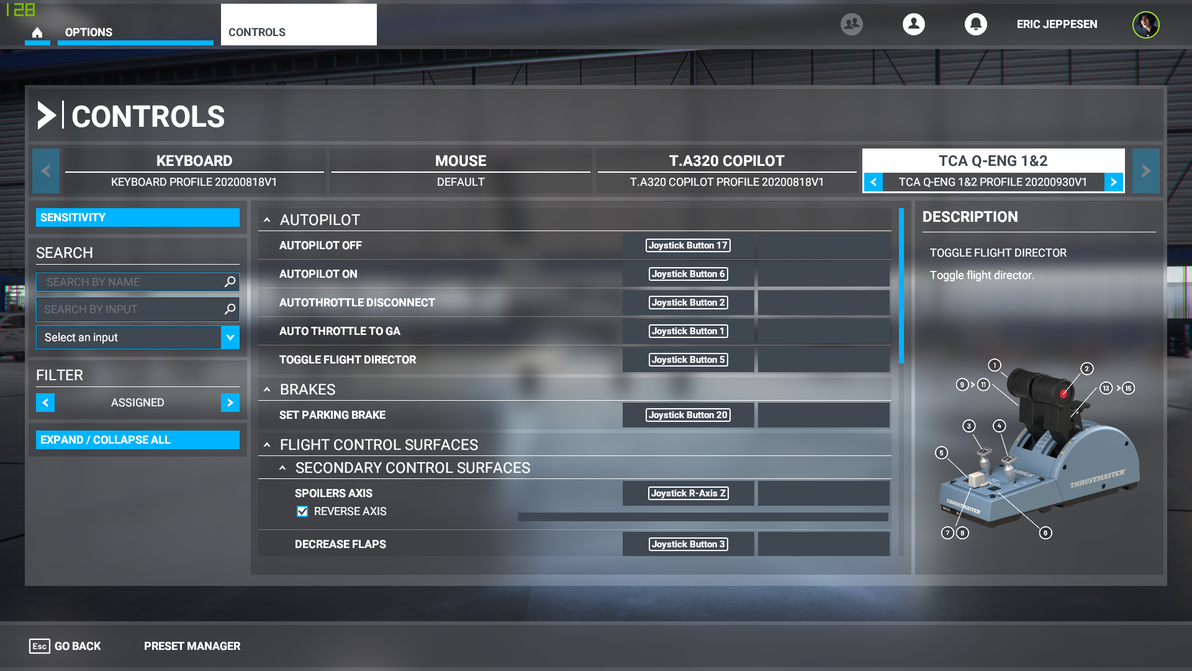The width and height of the screenshot is (1192, 671).
Task: Select the Keyboard device tab
Action: 194,170
